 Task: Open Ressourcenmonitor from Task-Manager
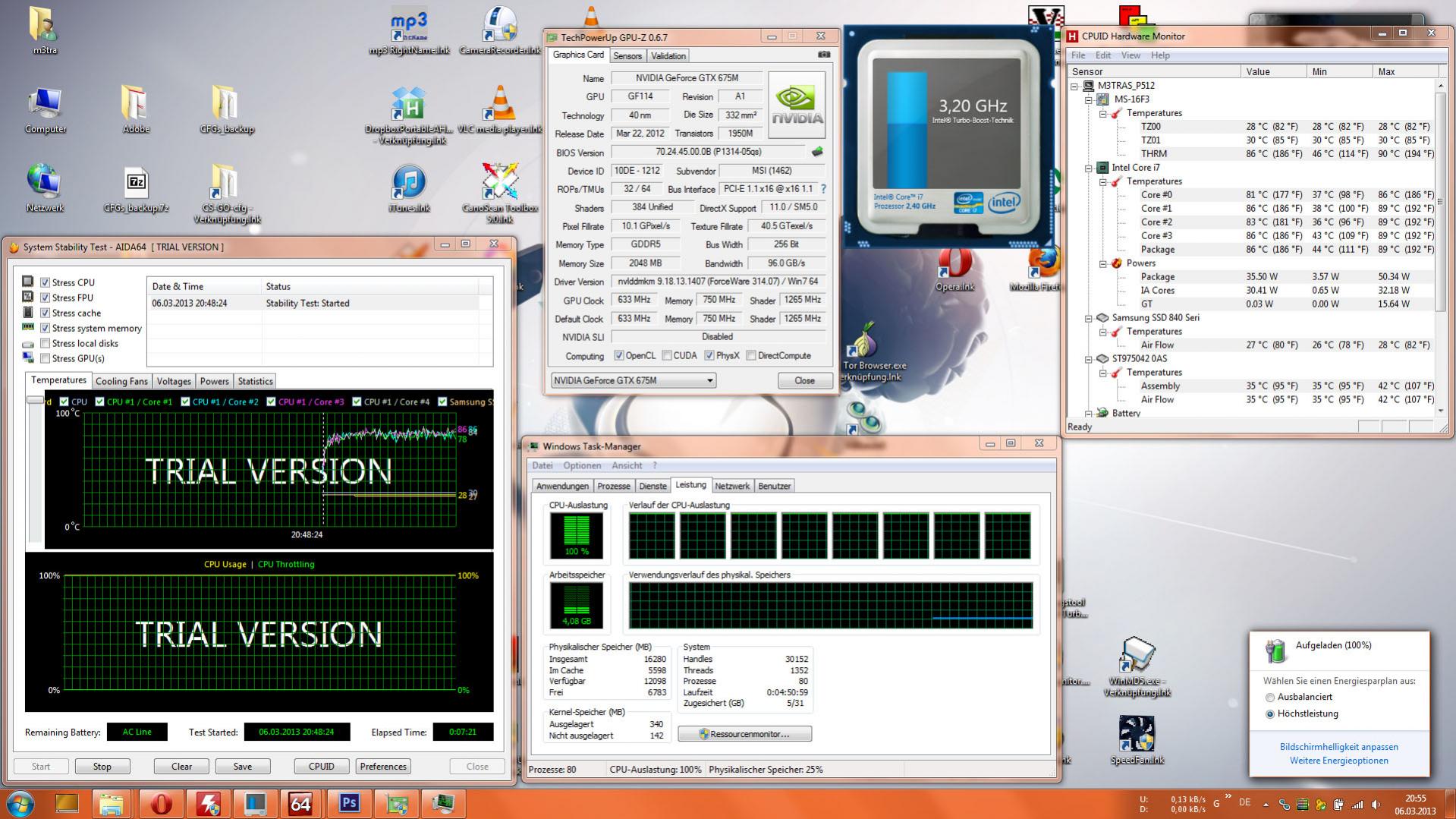point(744,734)
